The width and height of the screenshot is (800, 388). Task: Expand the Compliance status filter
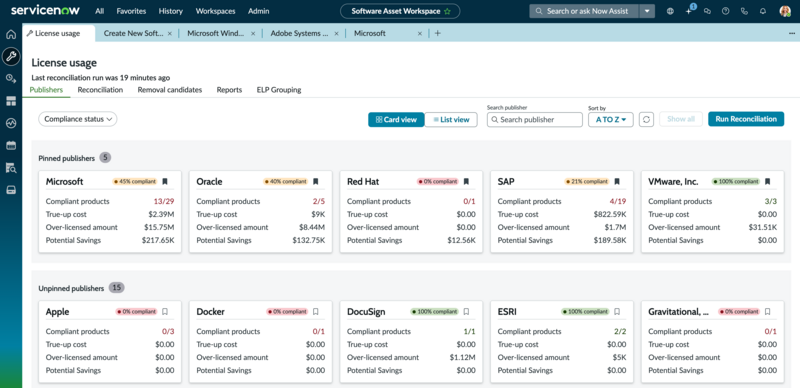click(x=78, y=119)
